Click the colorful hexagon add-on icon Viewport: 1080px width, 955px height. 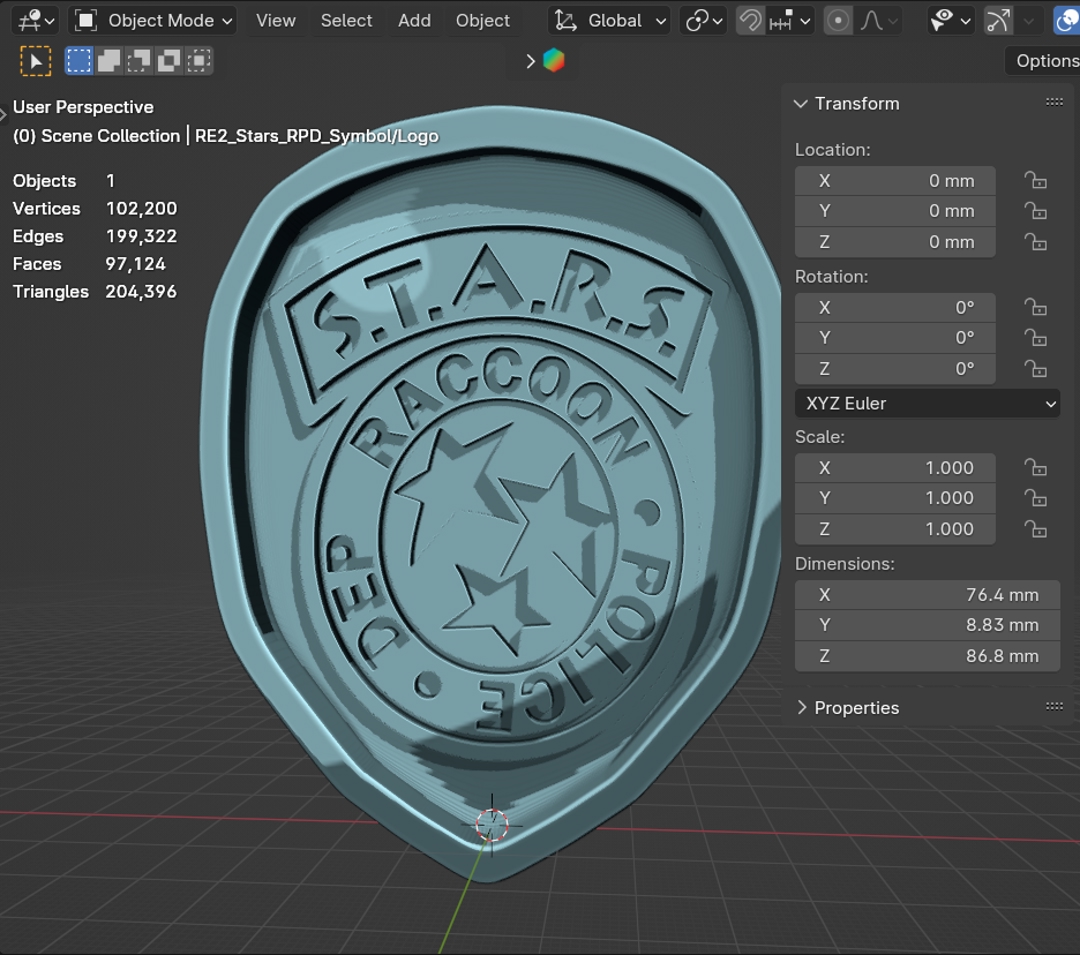coord(553,61)
